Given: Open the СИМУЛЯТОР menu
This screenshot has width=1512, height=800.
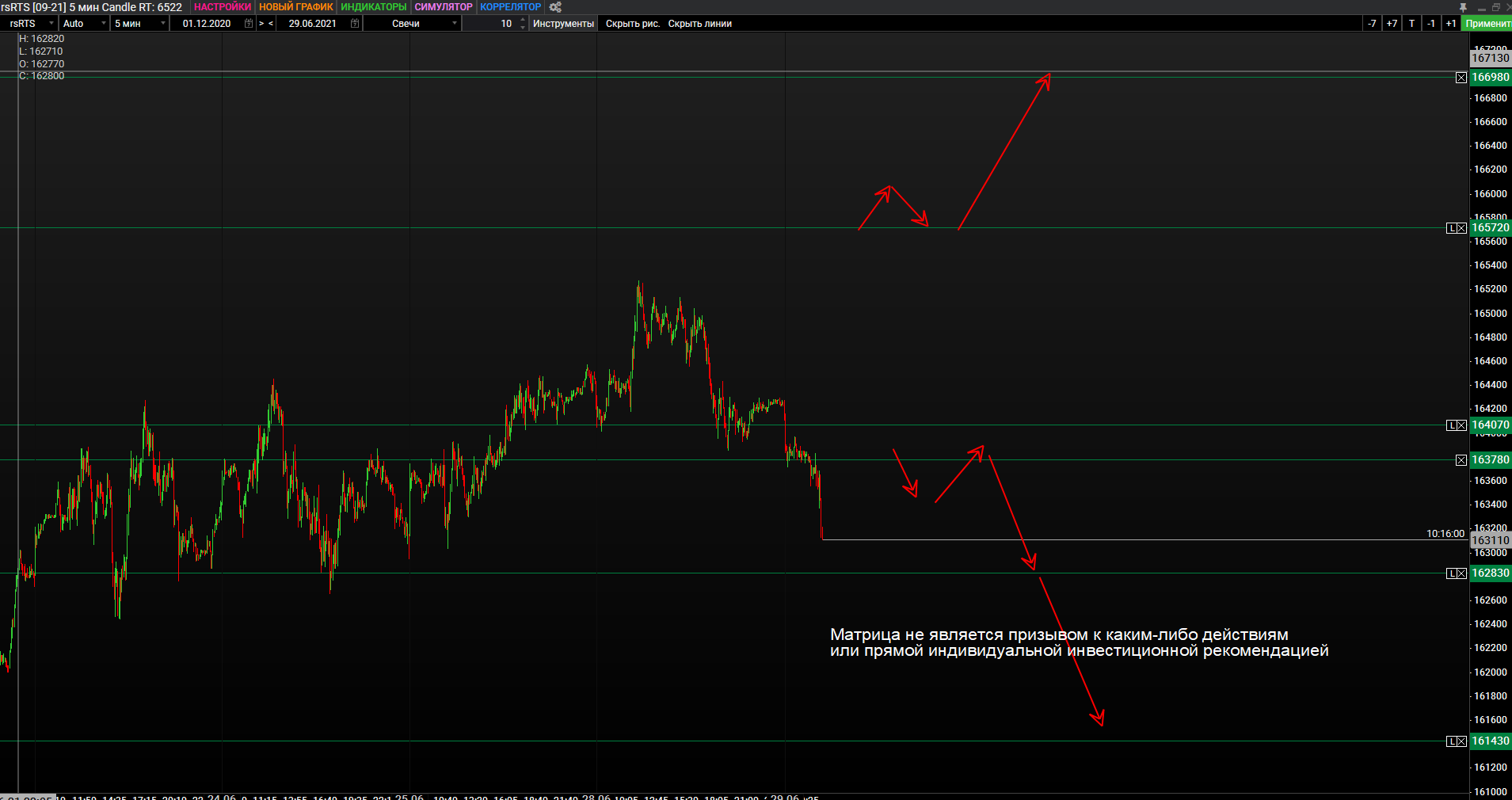Looking at the screenshot, I should point(444,7).
